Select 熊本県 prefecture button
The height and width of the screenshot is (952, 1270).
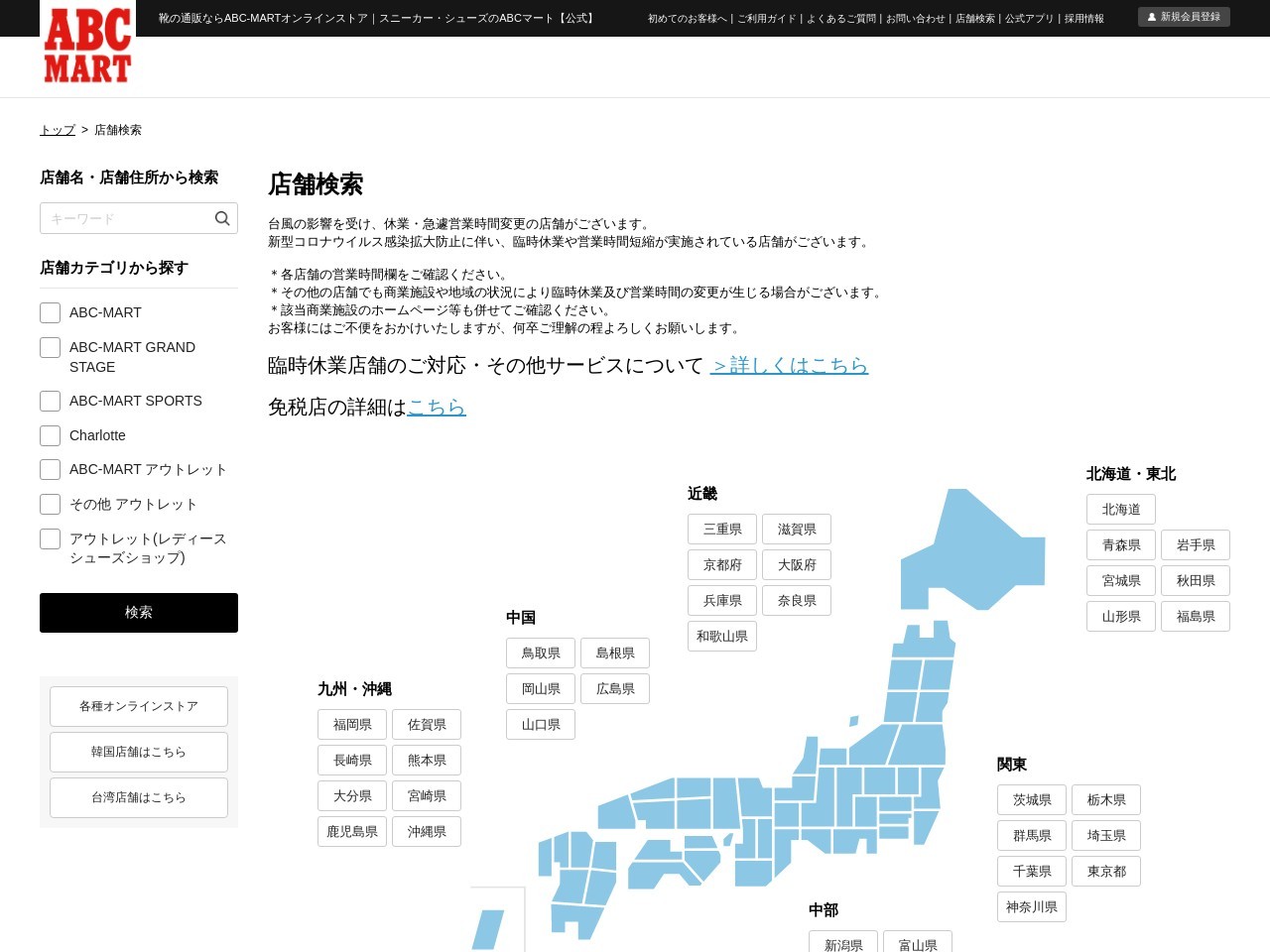[427, 761]
